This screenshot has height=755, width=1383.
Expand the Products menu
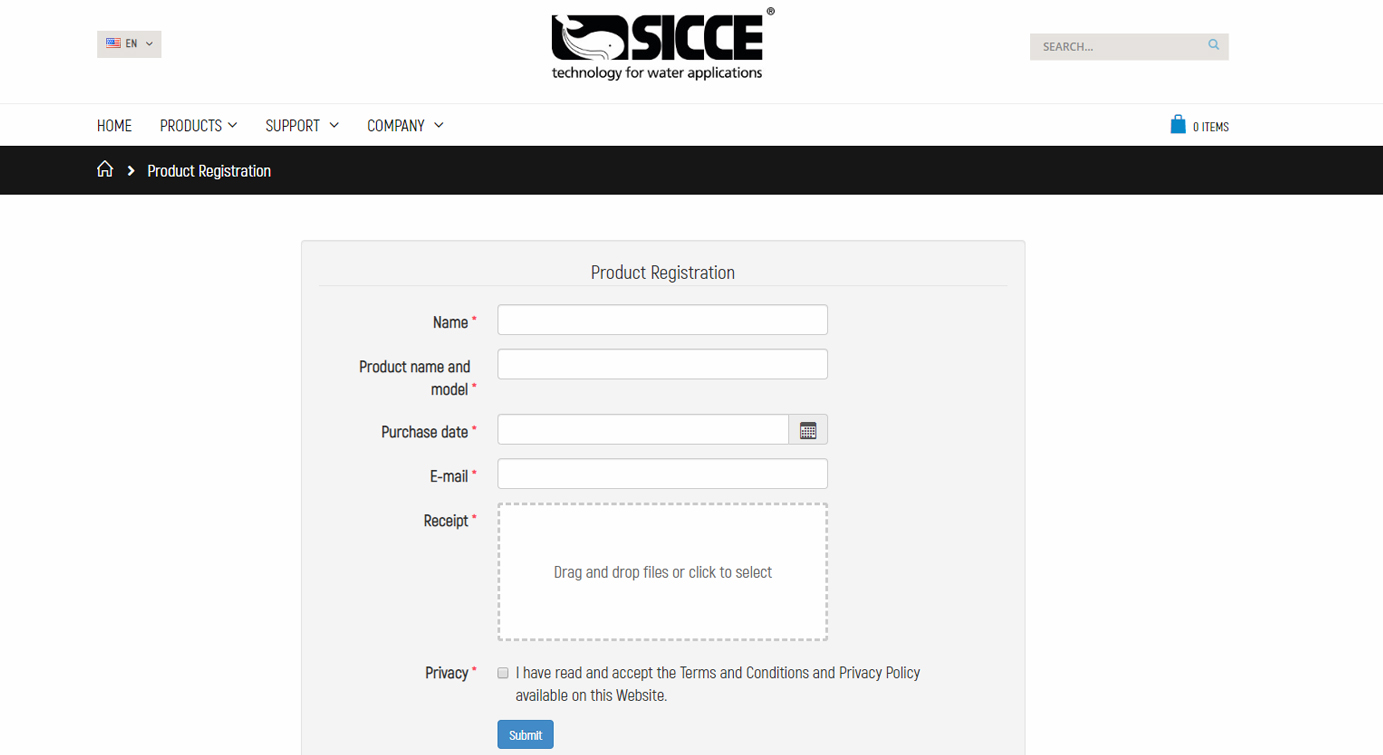(x=198, y=125)
